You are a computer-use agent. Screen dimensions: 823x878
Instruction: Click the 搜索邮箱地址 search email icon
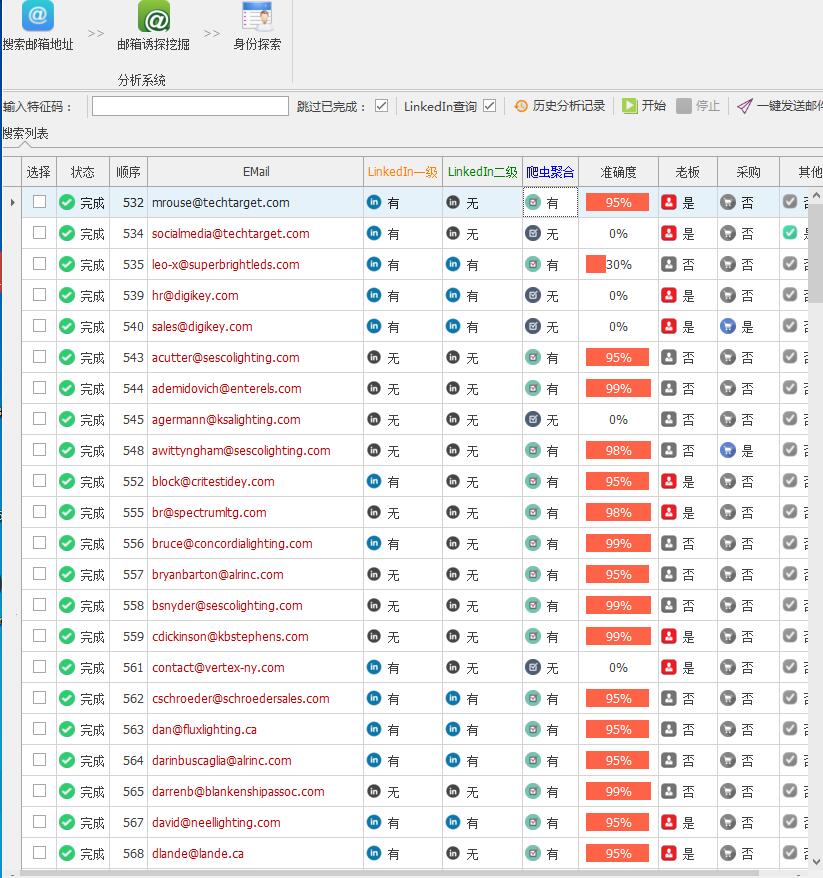[37, 16]
